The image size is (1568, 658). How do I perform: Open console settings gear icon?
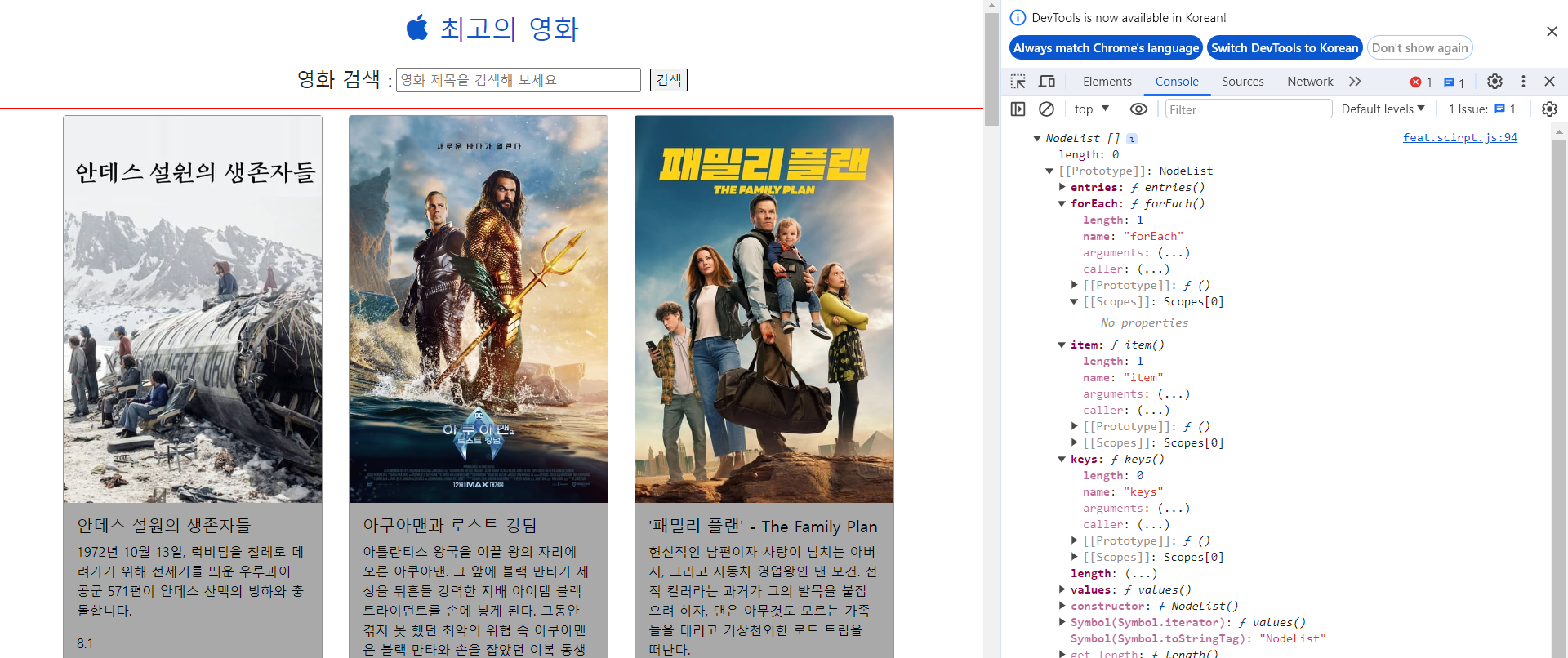[x=1549, y=109]
